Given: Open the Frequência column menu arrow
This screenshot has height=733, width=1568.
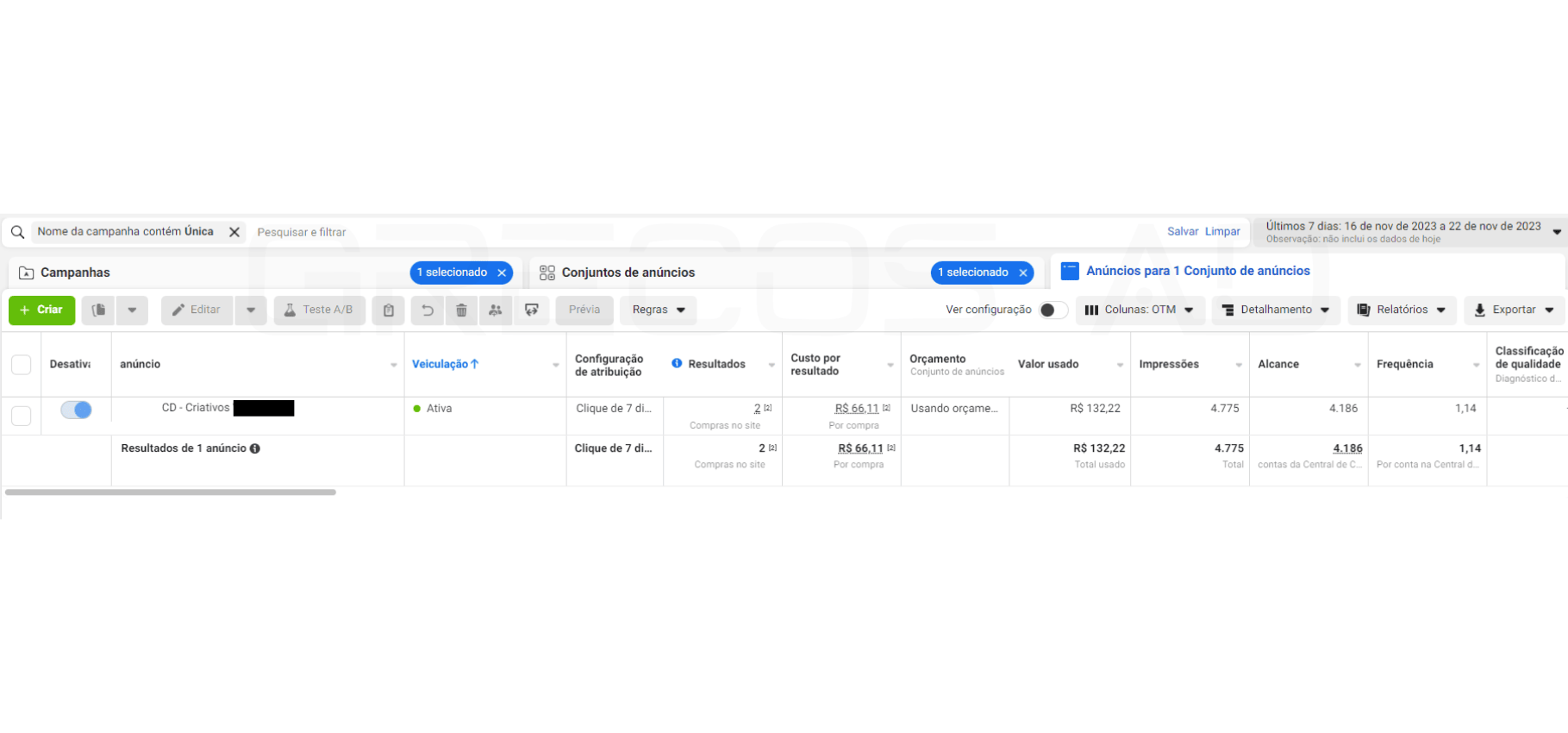Looking at the screenshot, I should coord(1477,365).
